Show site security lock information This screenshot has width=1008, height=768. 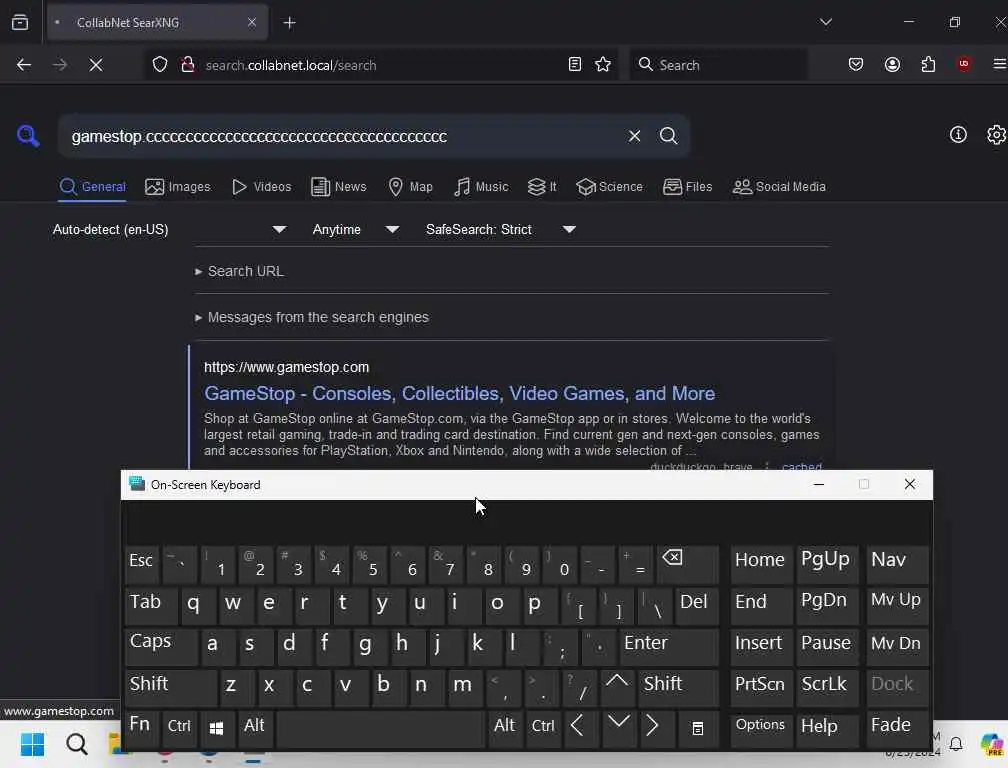(188, 64)
